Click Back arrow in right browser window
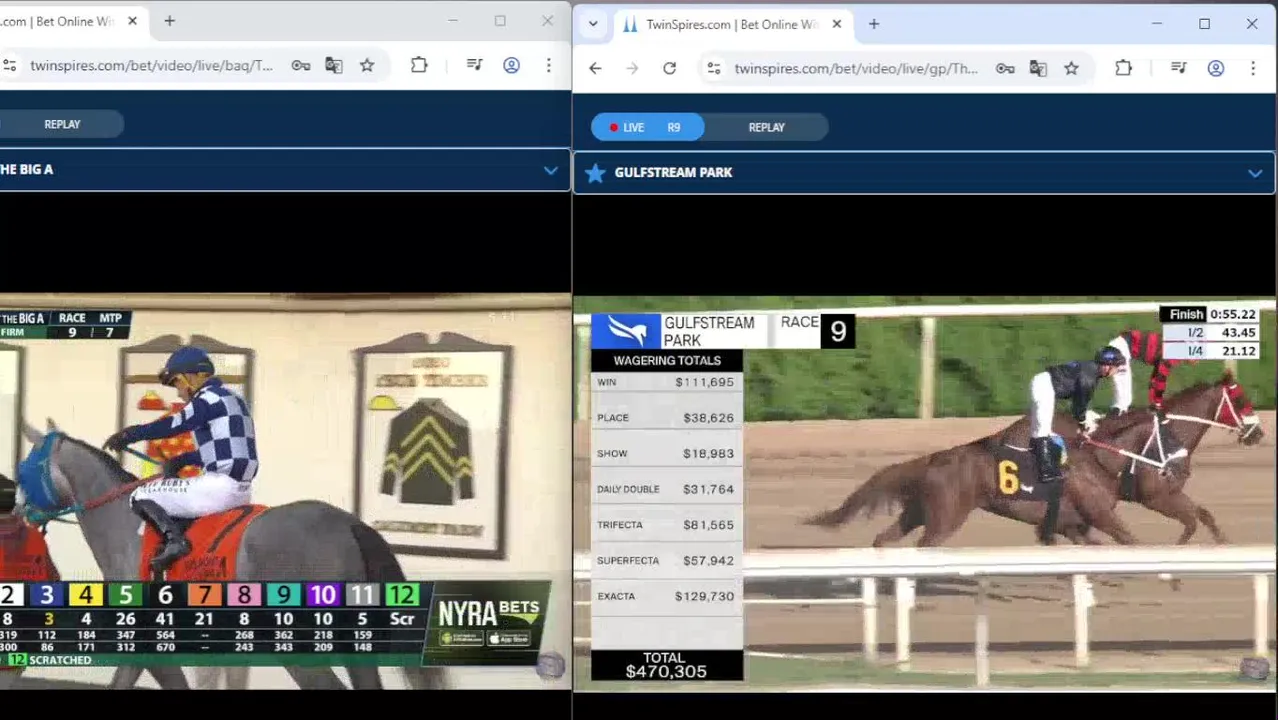Viewport: 1278px width, 720px height. point(595,68)
